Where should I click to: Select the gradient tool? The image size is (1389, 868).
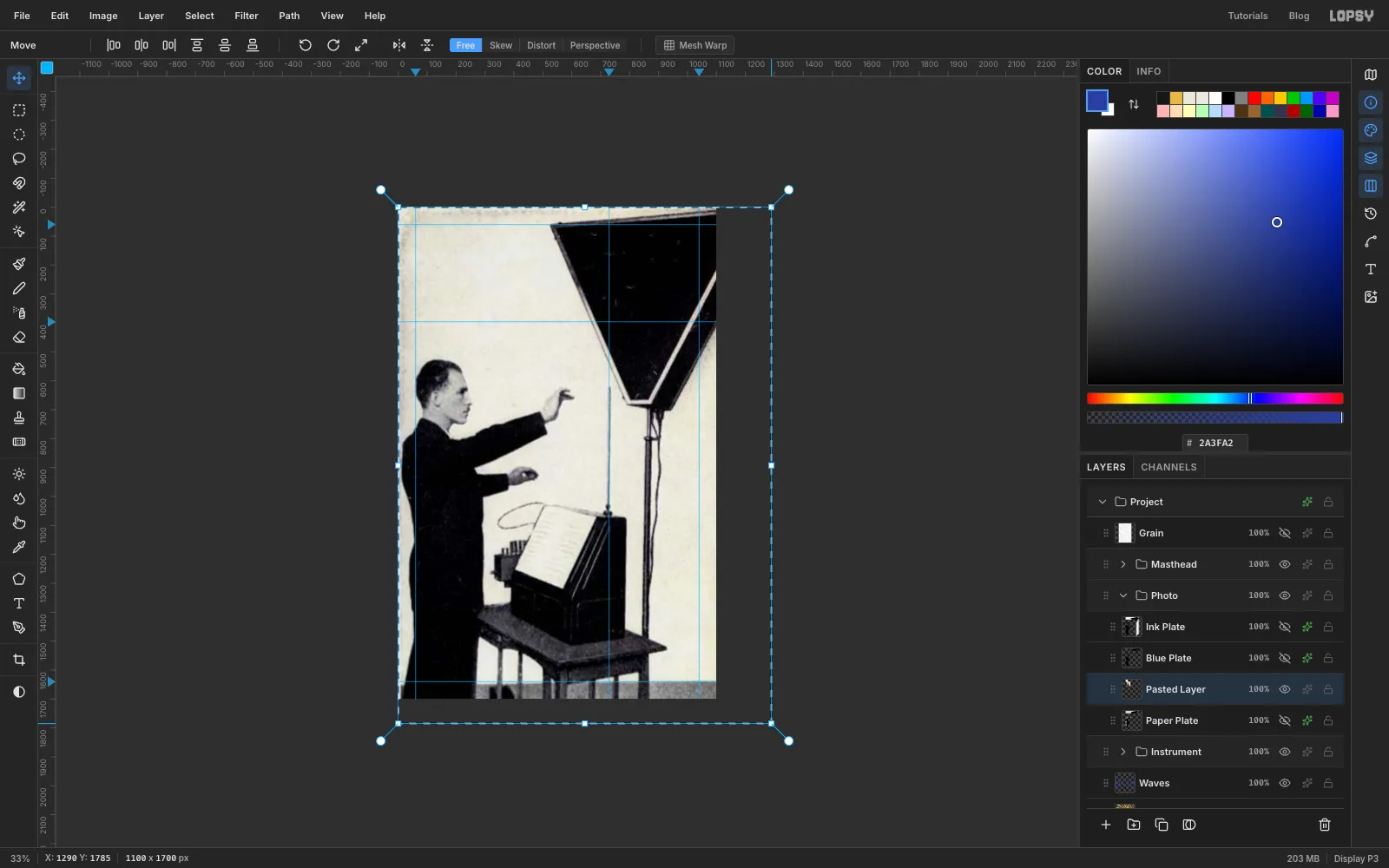tap(19, 393)
